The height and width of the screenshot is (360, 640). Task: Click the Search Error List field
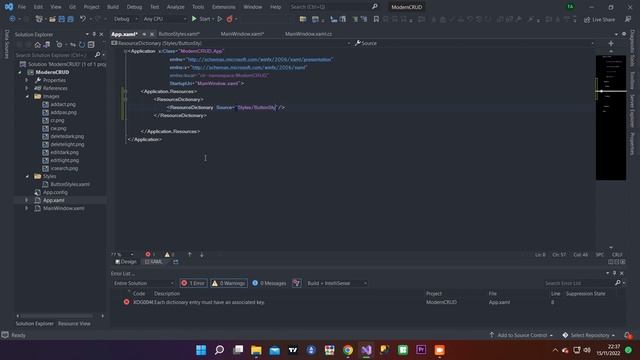tap(579, 283)
